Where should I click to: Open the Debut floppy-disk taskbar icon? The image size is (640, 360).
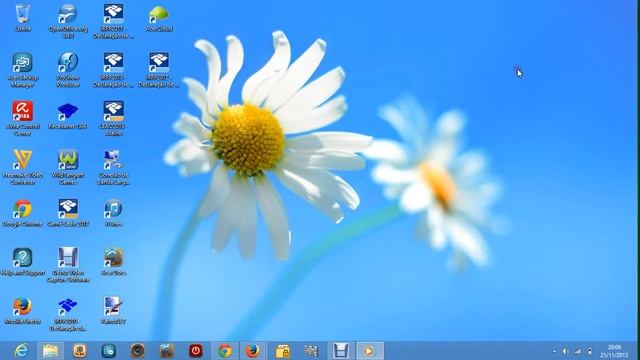point(340,351)
